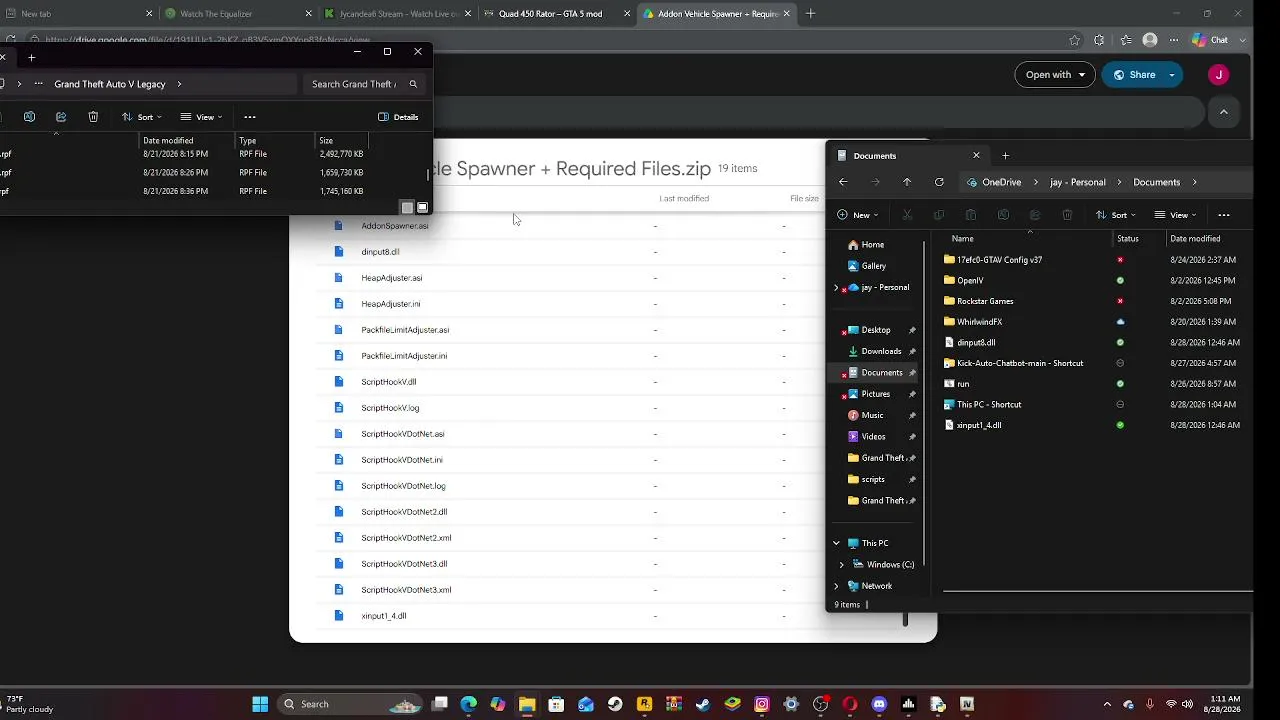Click the OneDrive breadcrumb in Documents window

1001,182
